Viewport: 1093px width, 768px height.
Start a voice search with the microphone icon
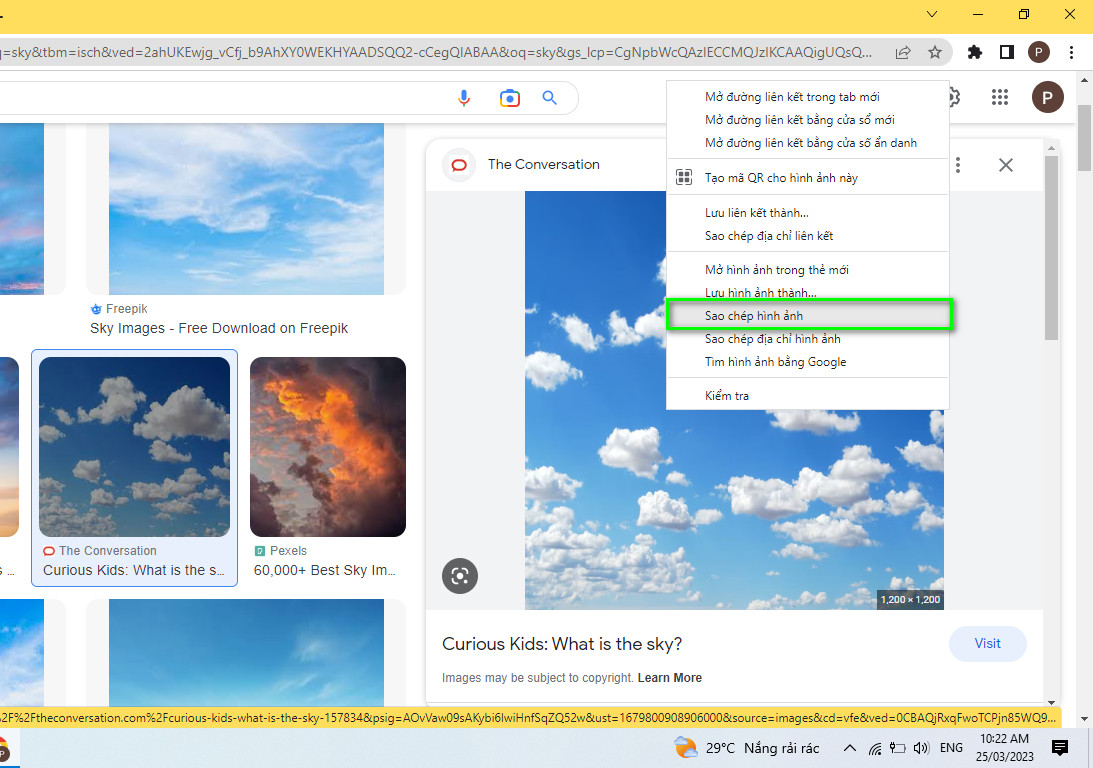(464, 98)
